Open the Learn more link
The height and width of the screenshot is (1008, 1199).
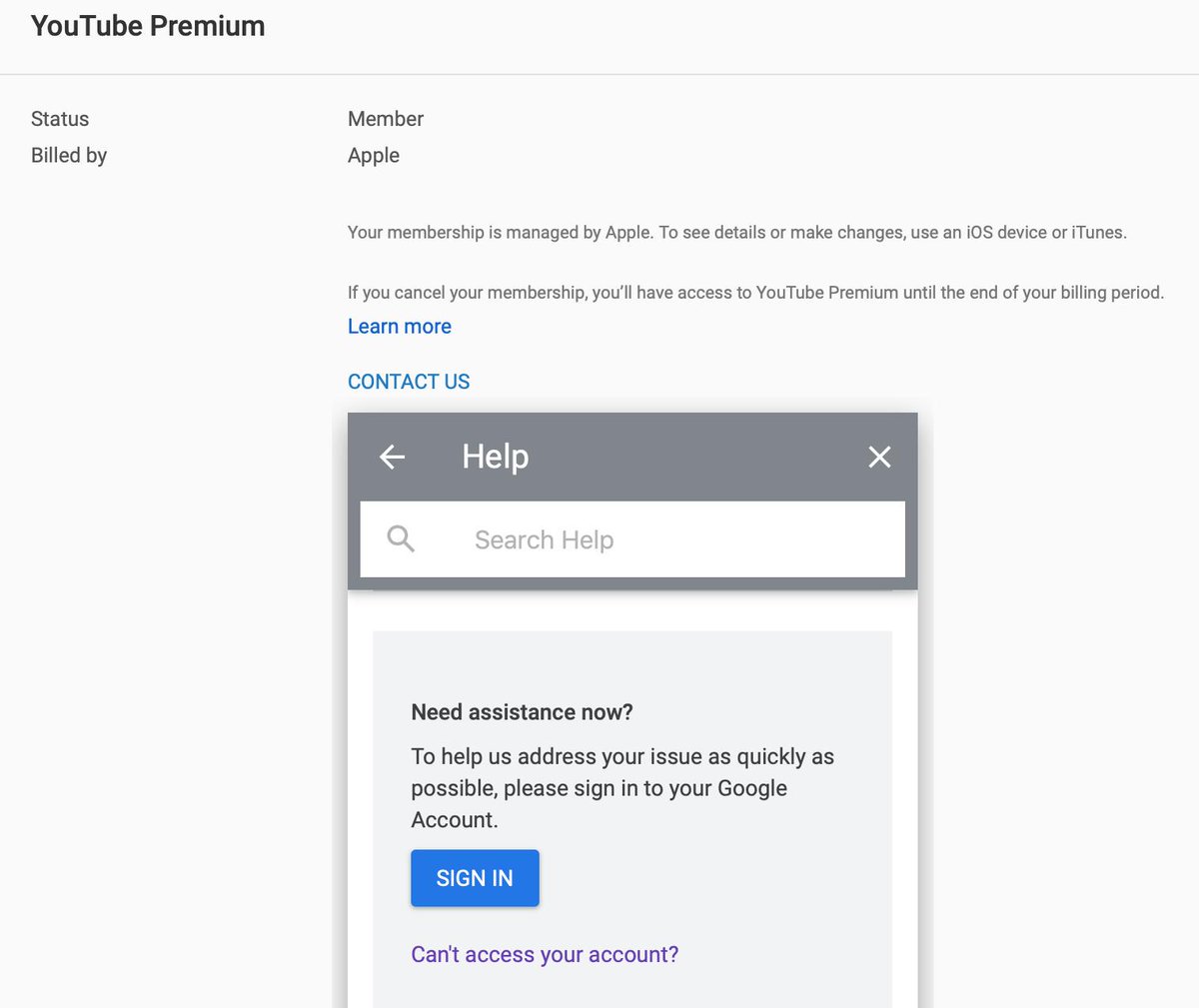[x=400, y=327]
